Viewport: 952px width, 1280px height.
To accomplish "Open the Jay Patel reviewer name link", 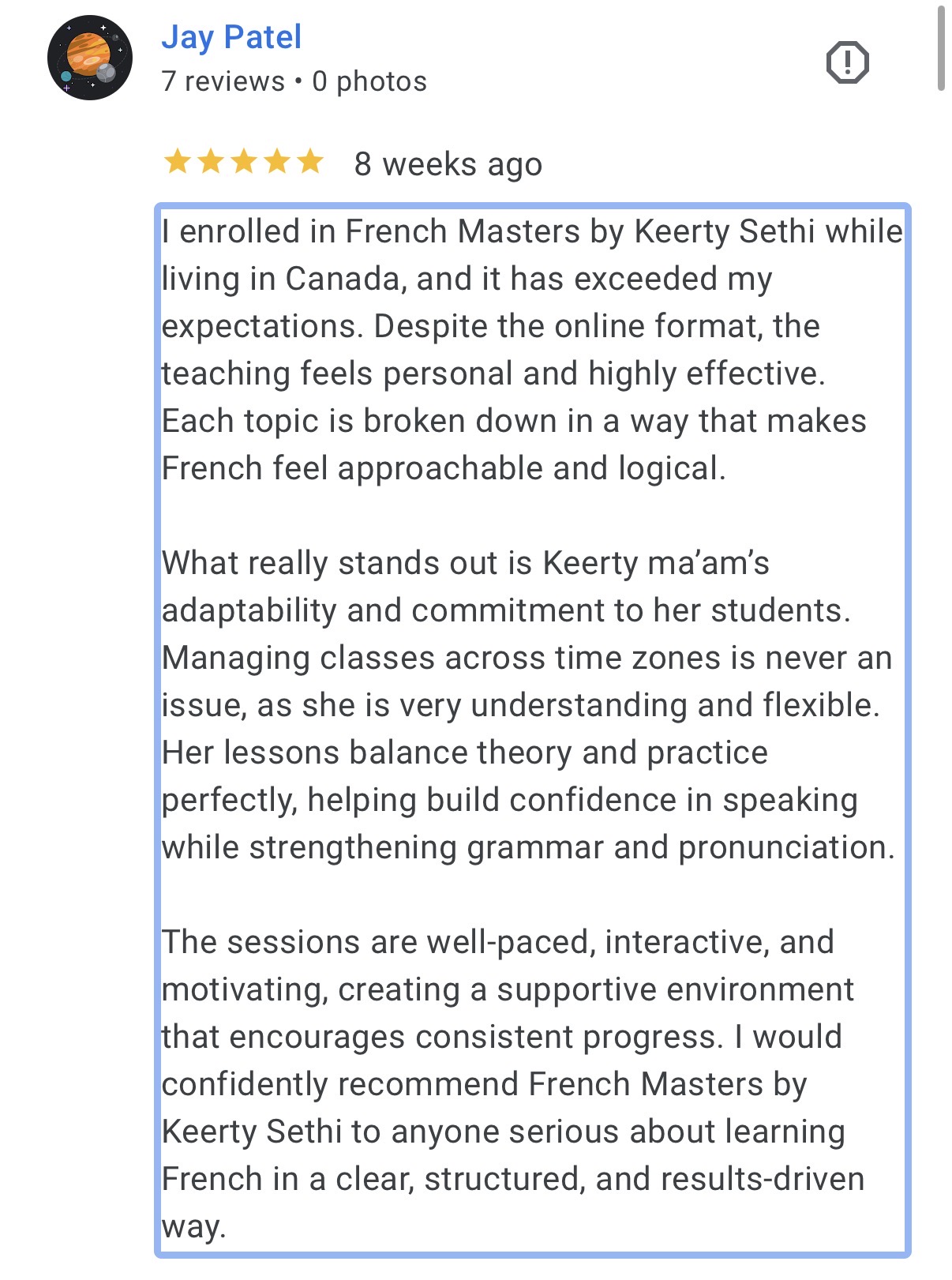I will click(x=231, y=37).
